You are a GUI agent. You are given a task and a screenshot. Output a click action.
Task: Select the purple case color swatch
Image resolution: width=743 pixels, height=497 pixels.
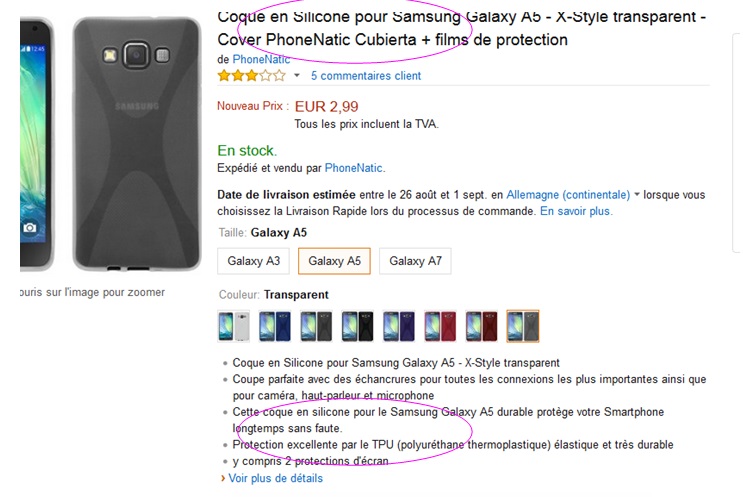click(x=397, y=327)
